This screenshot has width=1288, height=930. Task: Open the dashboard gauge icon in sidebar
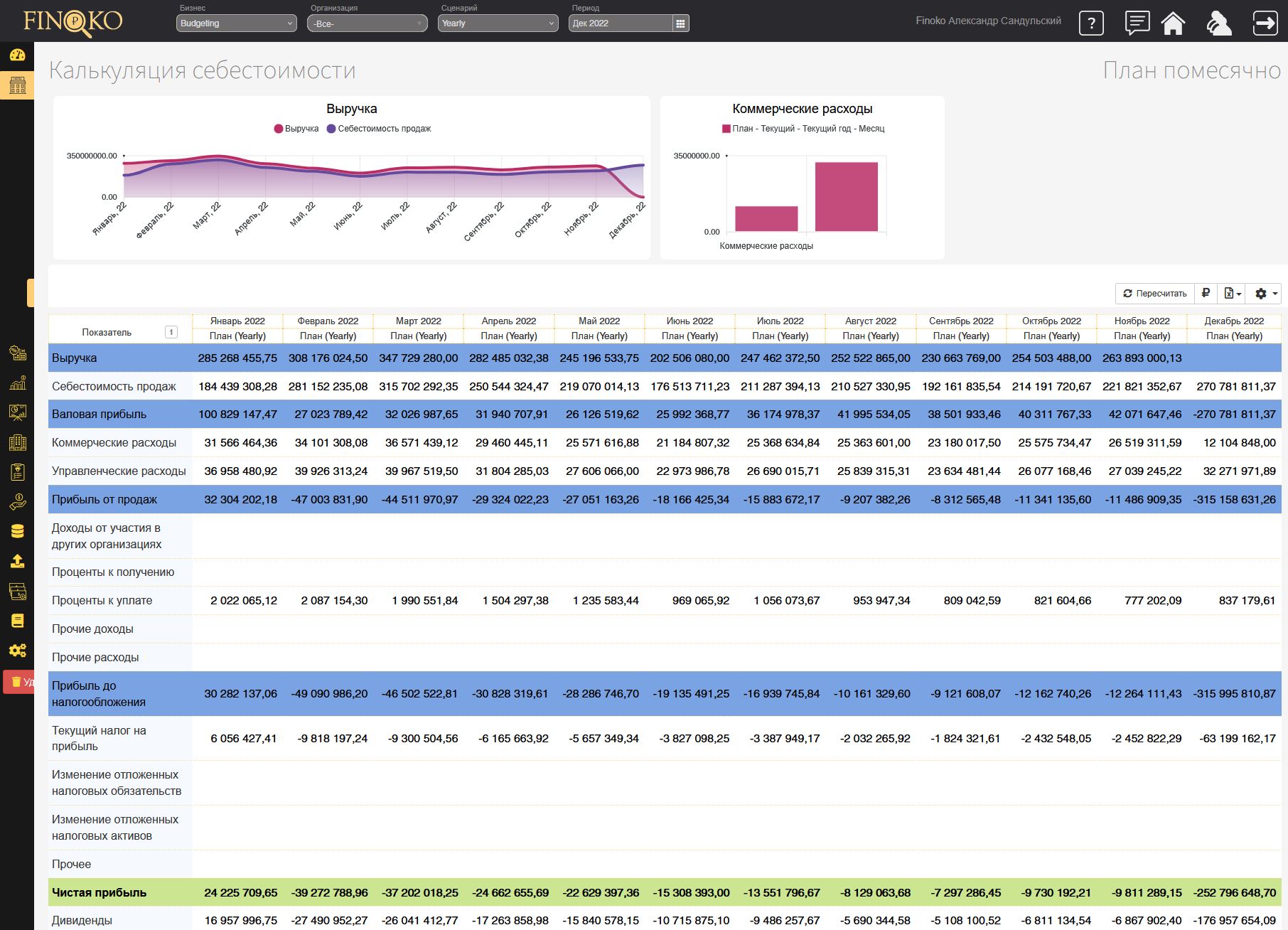point(17,55)
